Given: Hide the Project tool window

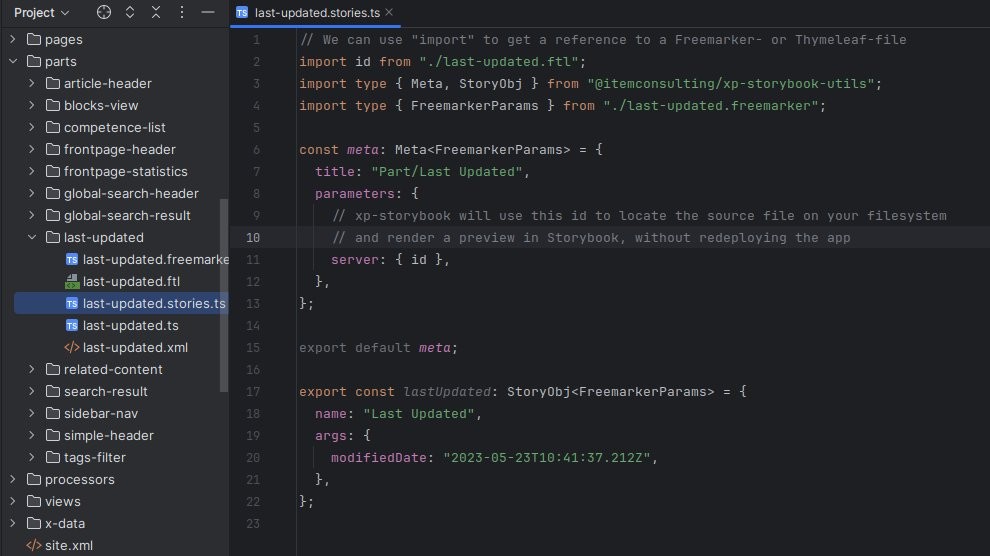Looking at the screenshot, I should tap(208, 12).
